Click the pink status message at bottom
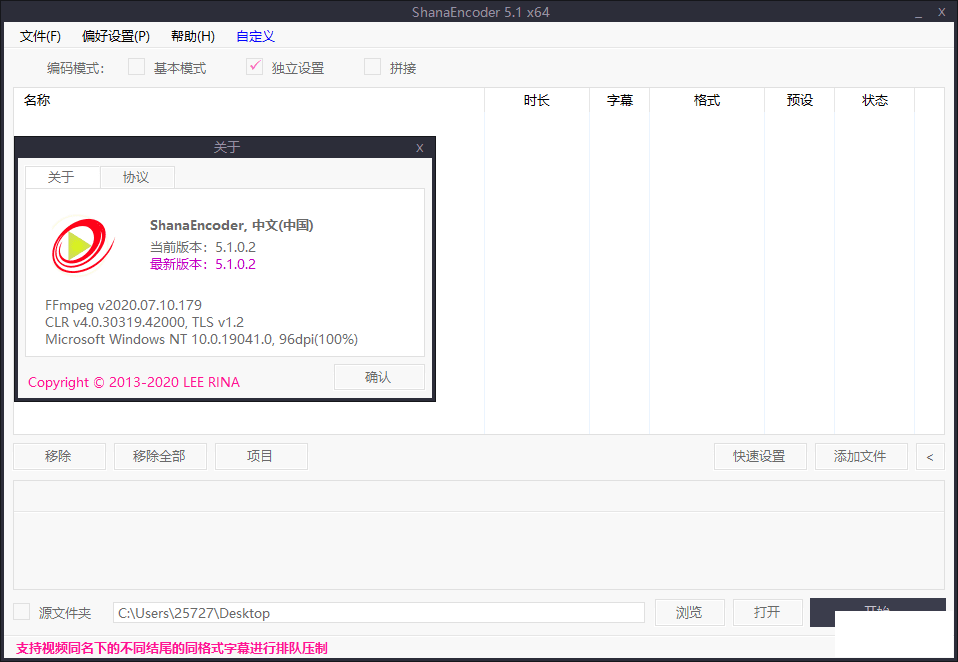Screen dimensions: 958x662 tap(172, 648)
